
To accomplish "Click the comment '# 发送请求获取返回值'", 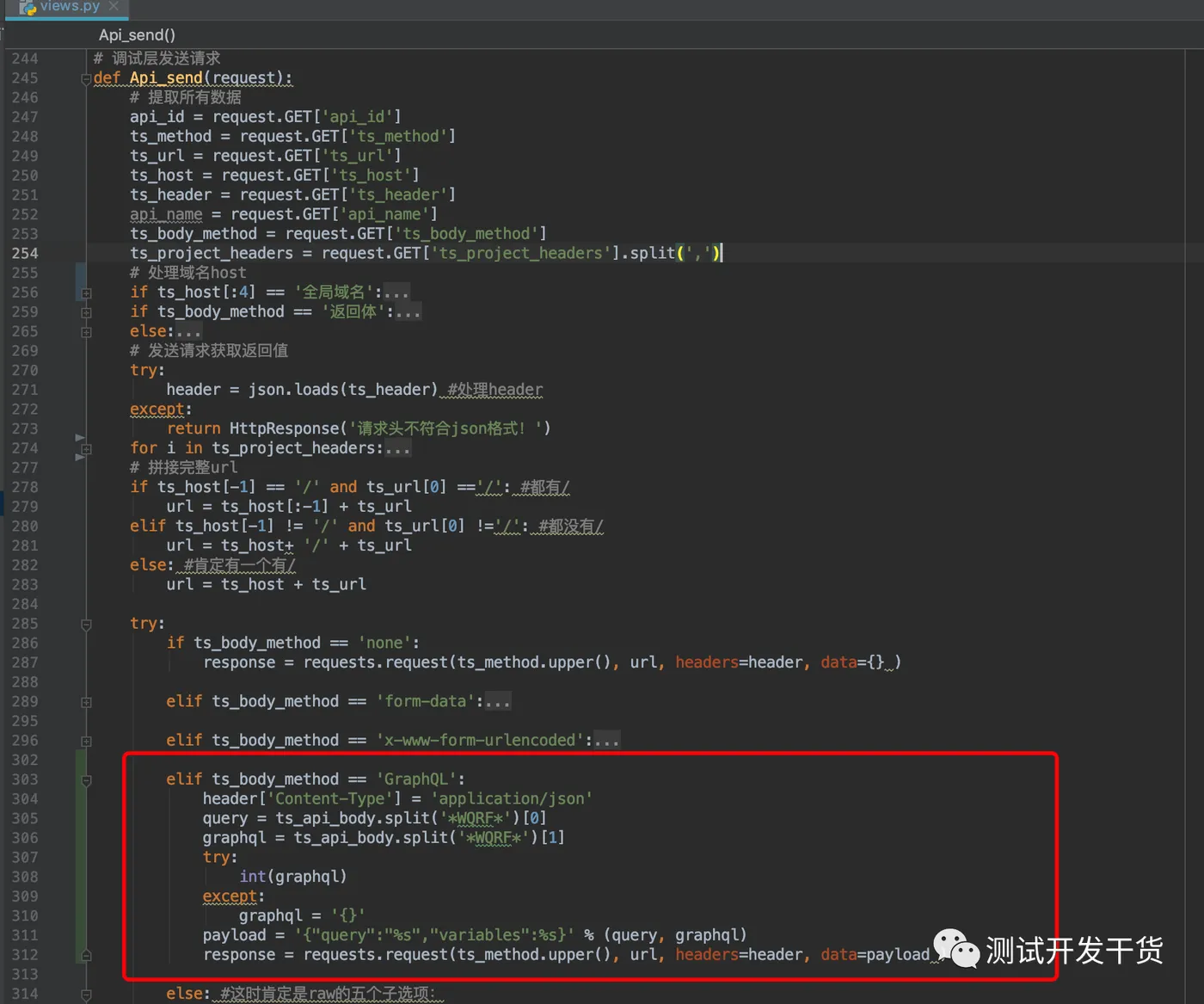I will point(209,350).
